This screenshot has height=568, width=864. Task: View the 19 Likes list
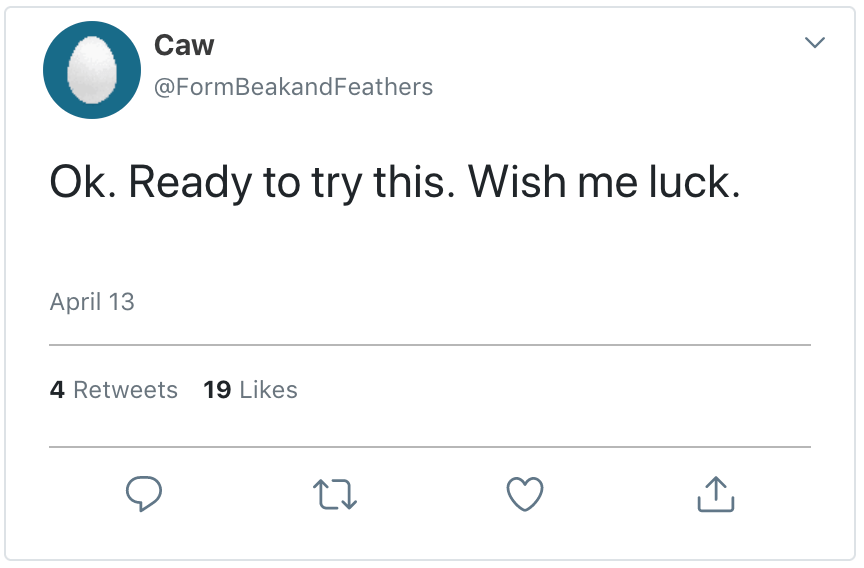(x=250, y=390)
